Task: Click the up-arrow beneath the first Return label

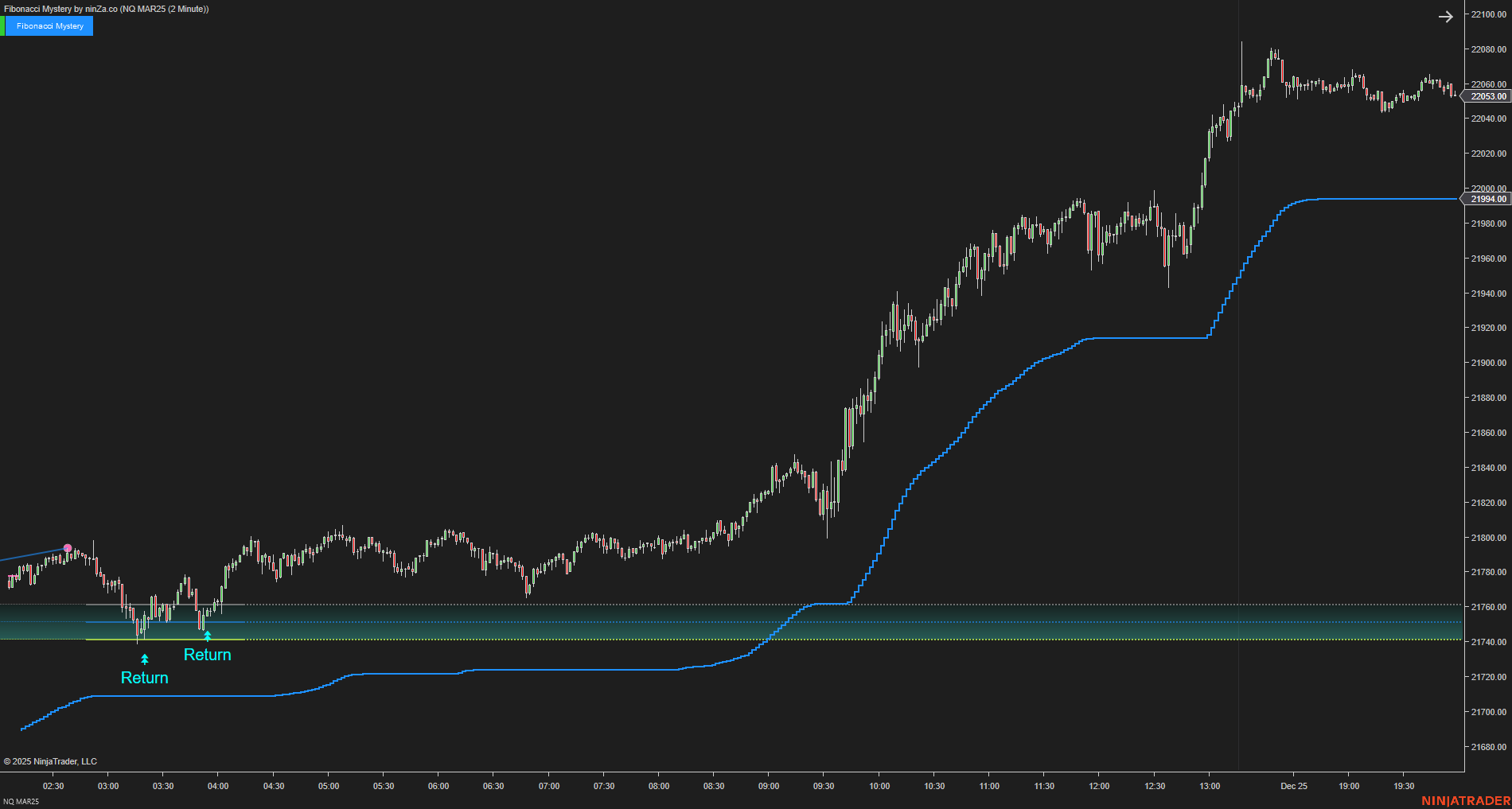Action: pos(144,659)
